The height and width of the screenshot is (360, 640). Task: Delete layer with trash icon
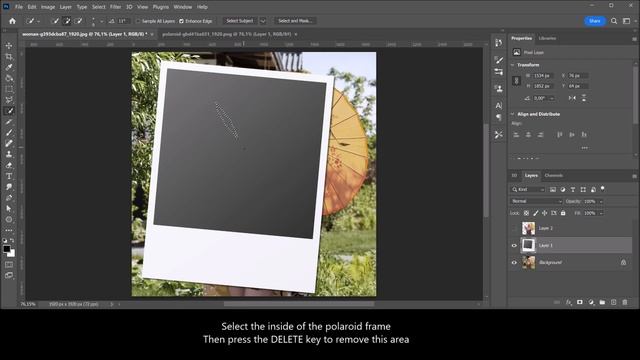625,302
